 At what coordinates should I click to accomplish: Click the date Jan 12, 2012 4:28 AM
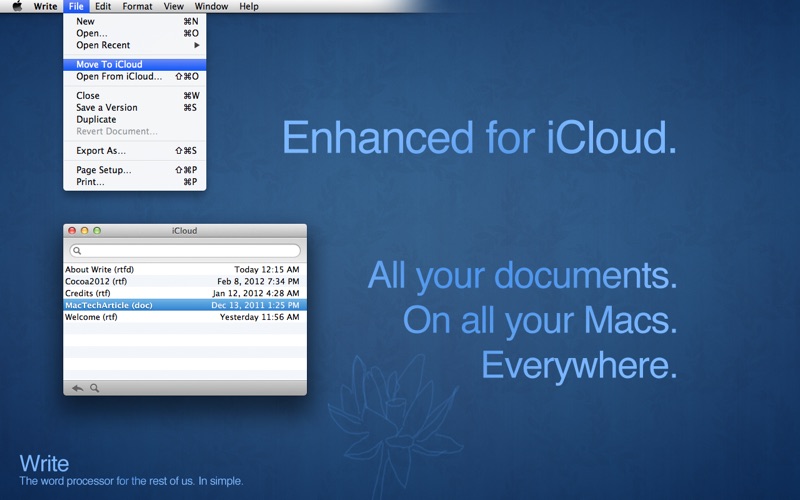click(x=256, y=293)
